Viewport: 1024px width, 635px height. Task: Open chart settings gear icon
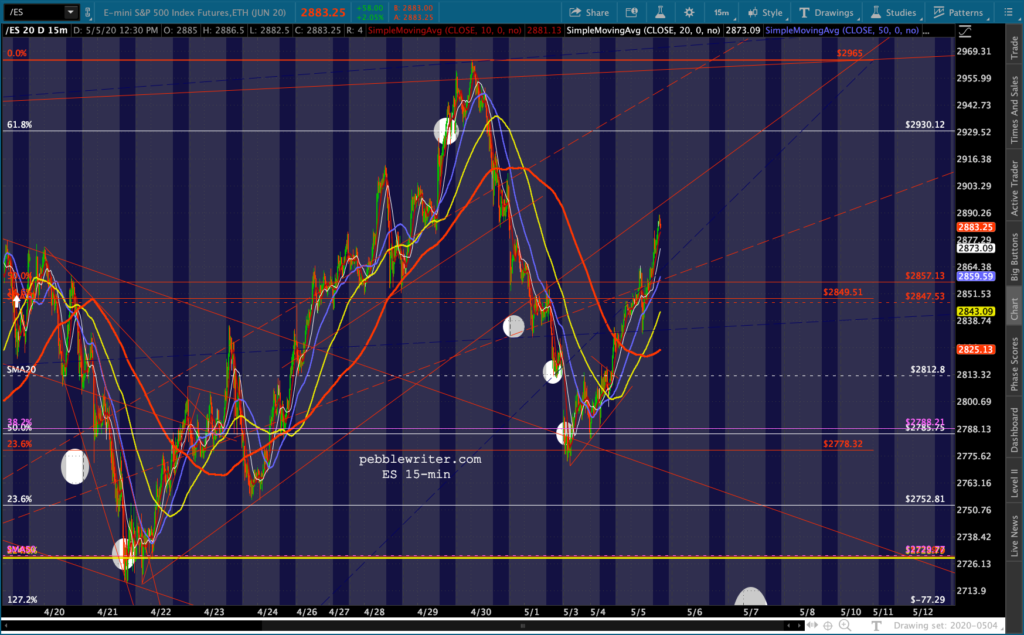pos(689,12)
